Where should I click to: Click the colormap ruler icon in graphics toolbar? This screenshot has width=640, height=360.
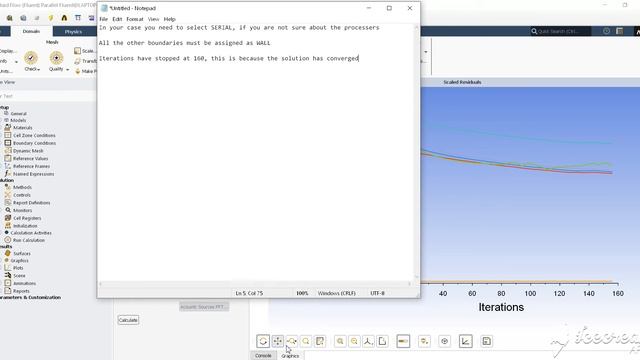(403, 341)
